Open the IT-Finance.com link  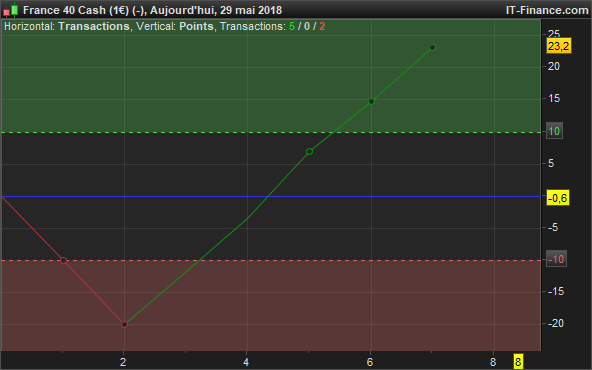coord(547,10)
